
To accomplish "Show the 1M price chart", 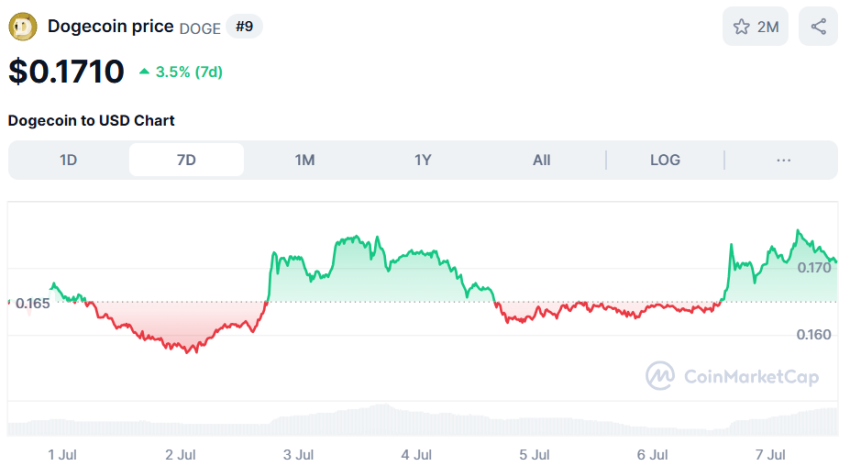I will point(305,160).
